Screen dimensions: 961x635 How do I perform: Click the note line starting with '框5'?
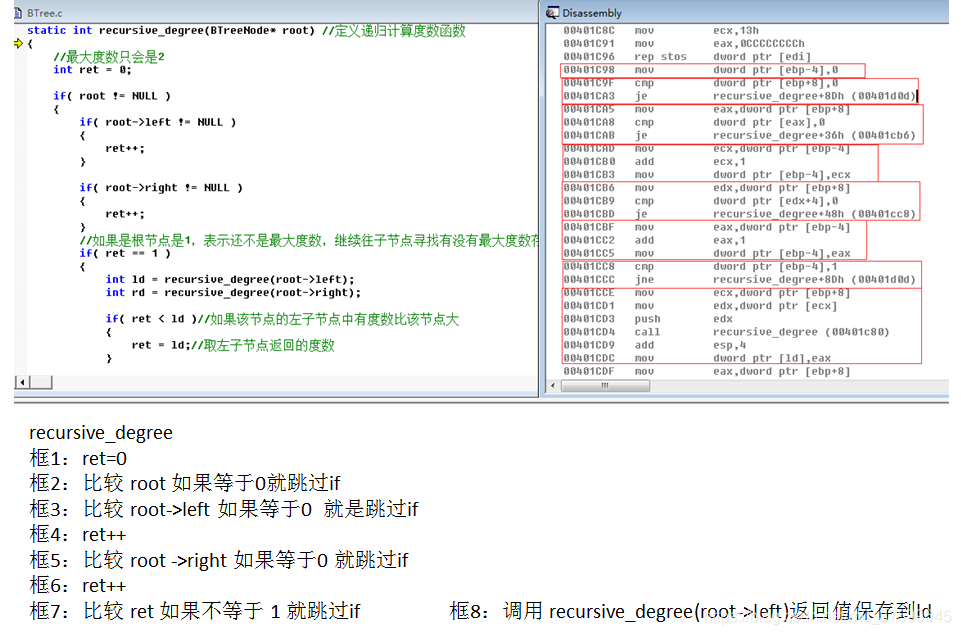tap(219, 560)
